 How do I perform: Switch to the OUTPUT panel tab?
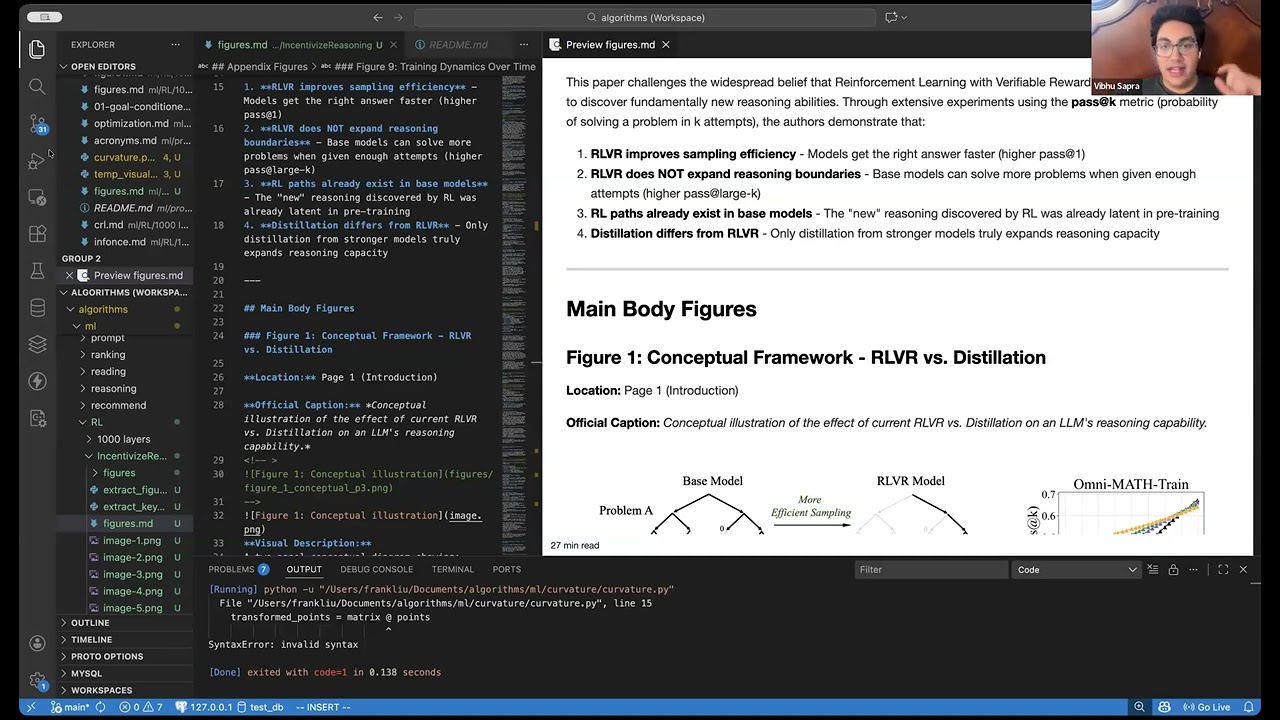click(304, 569)
